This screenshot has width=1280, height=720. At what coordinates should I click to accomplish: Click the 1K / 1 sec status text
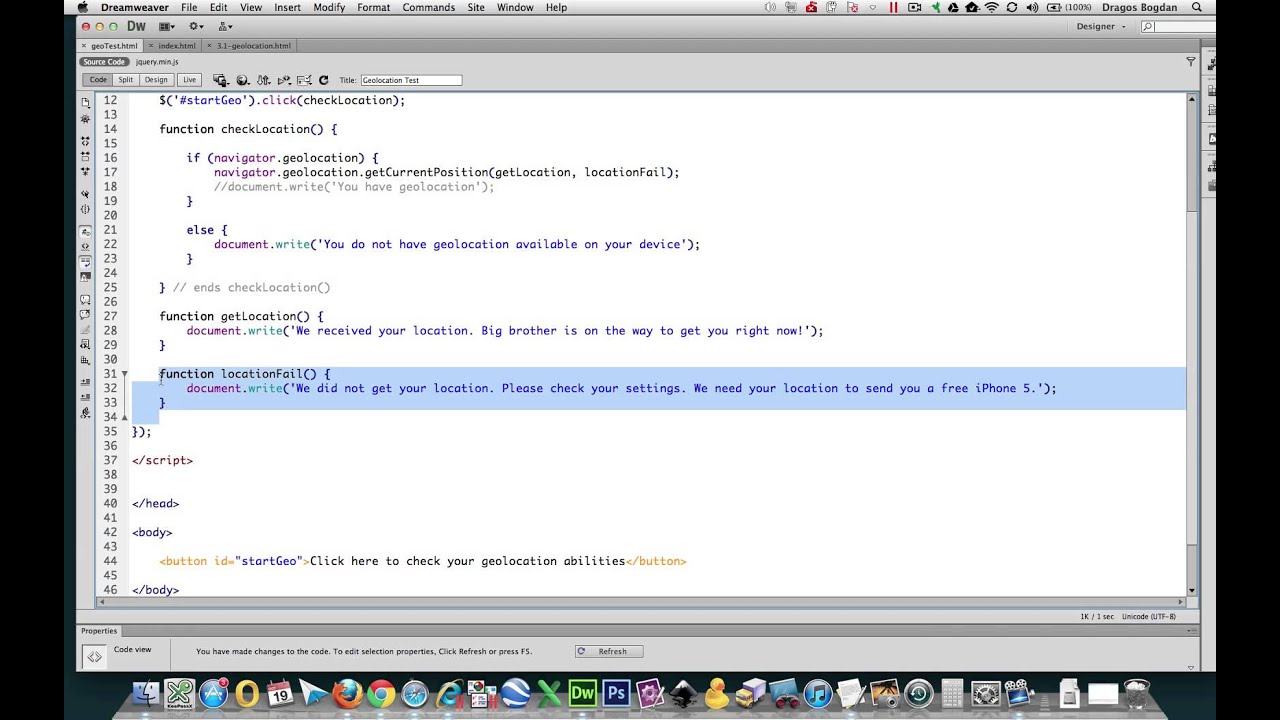click(x=1096, y=617)
